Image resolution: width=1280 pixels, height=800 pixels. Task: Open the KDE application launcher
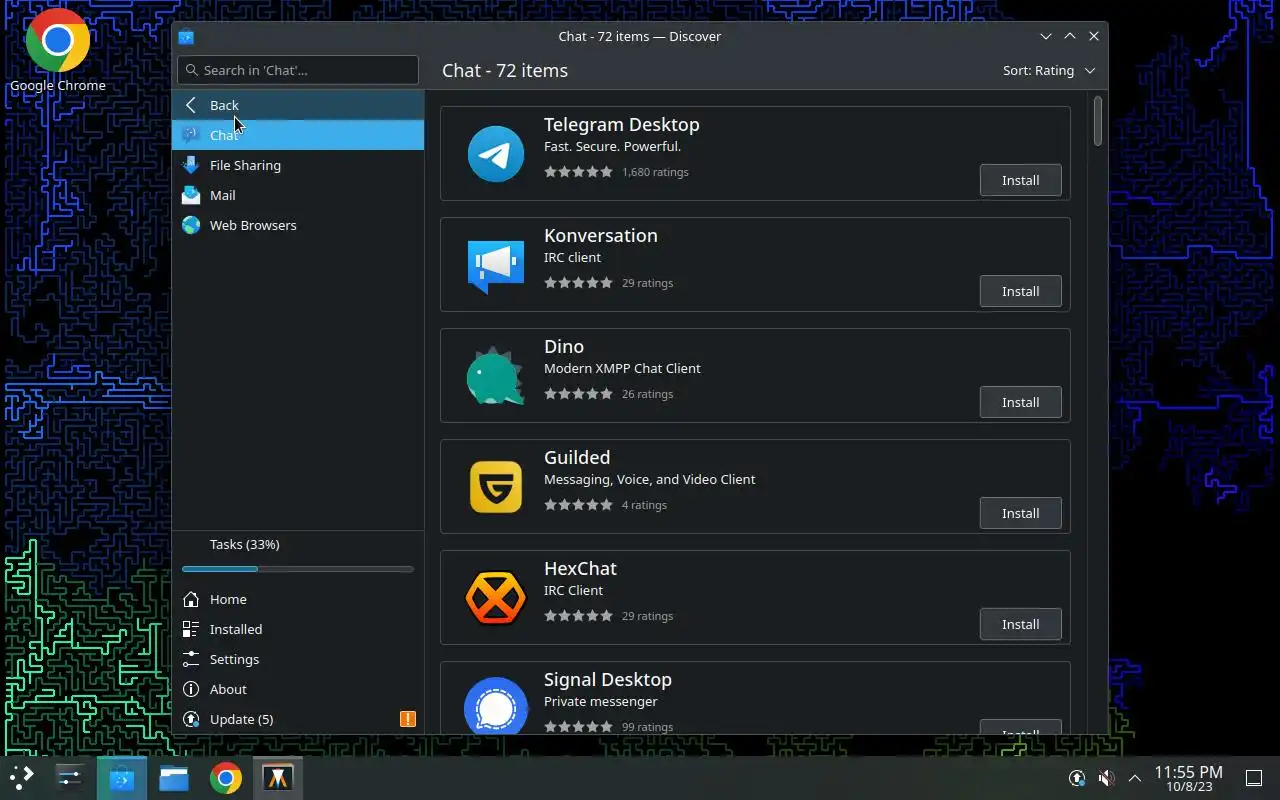point(22,777)
